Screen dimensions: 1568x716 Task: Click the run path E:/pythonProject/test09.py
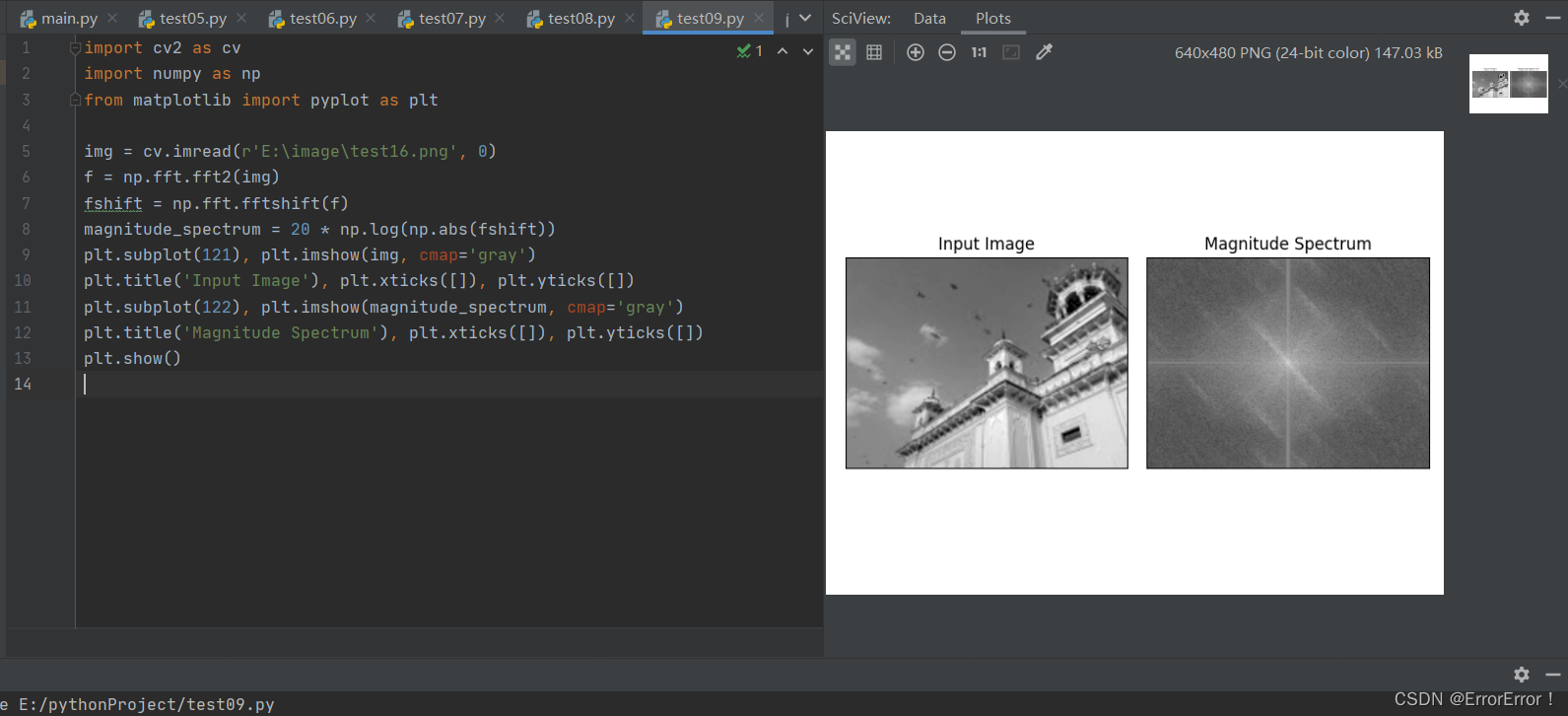point(147,704)
